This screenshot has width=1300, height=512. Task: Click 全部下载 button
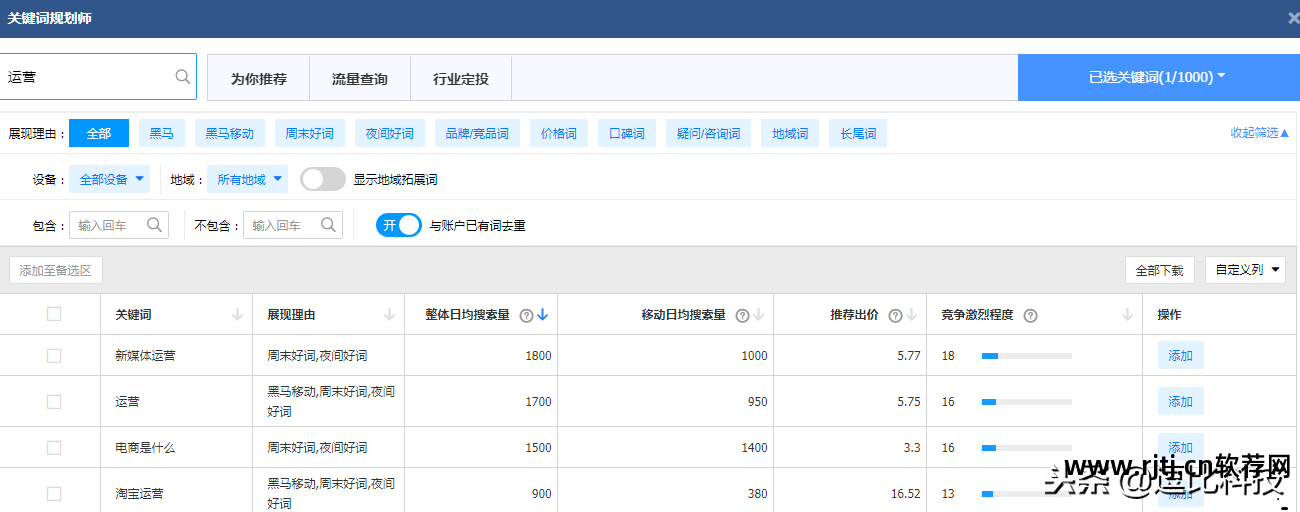point(1160,270)
